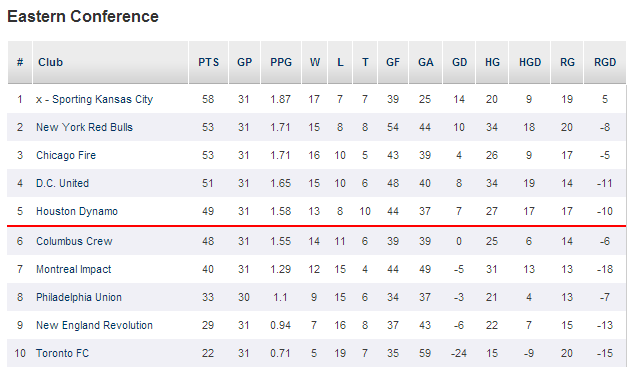Open Columbus Crew club link
Image resolution: width=638 pixels, height=374 pixels.
tap(74, 241)
